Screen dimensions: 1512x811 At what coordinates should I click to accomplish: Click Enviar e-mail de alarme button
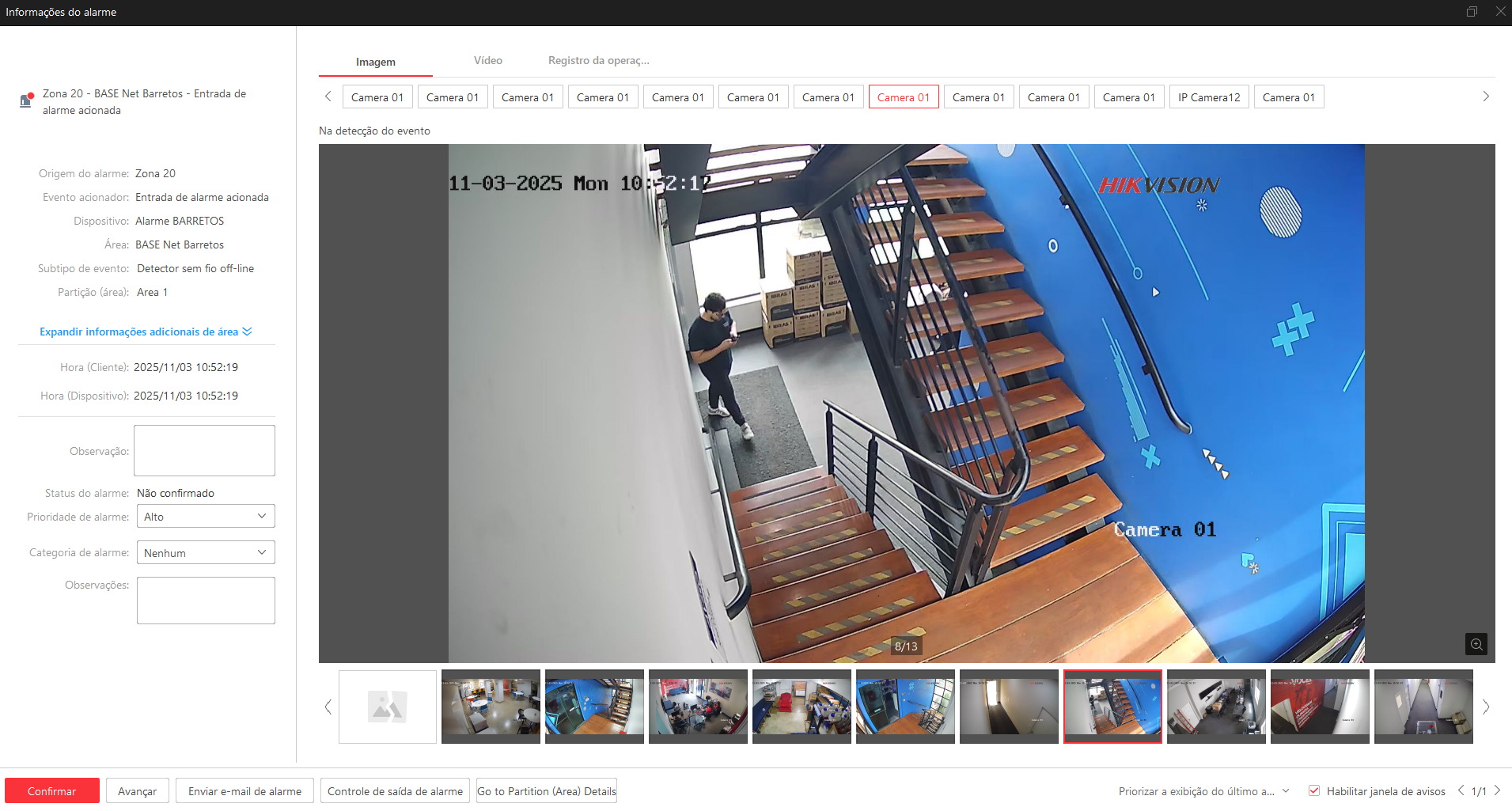(x=244, y=791)
